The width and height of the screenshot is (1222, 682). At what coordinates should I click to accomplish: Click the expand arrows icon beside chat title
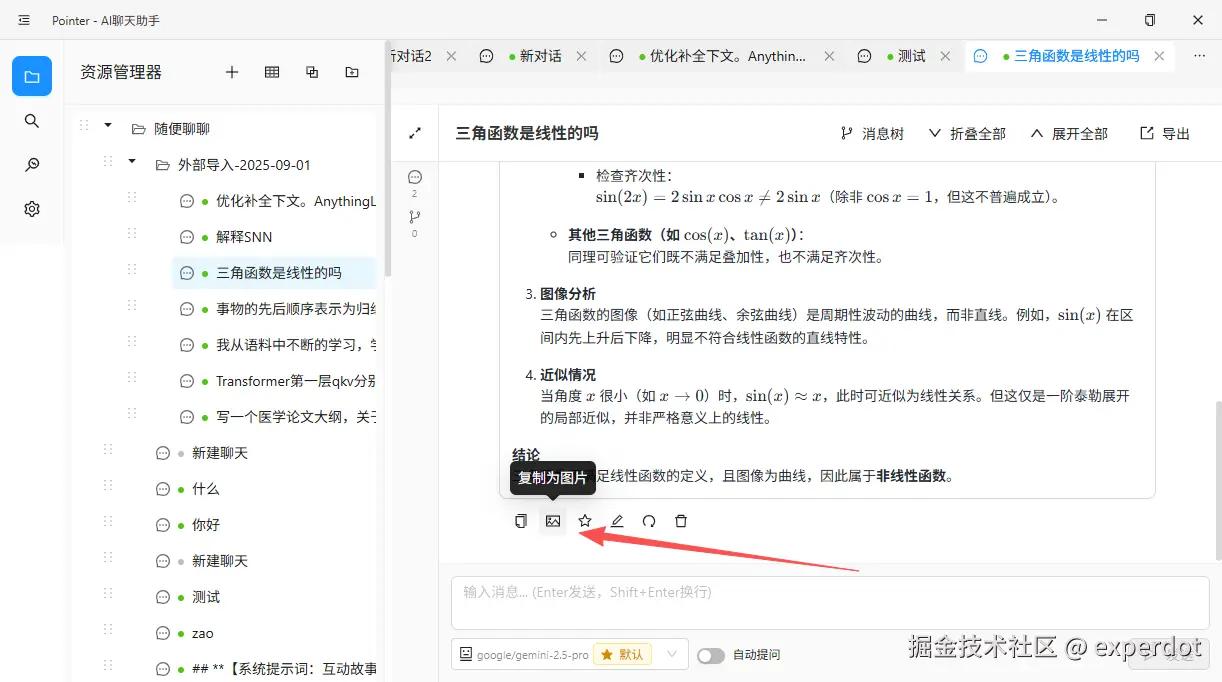[x=415, y=133]
